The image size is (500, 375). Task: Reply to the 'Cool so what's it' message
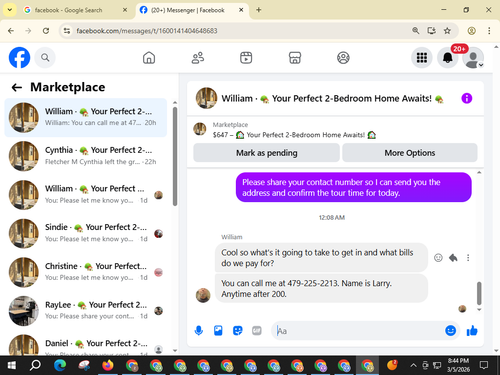[x=453, y=258]
